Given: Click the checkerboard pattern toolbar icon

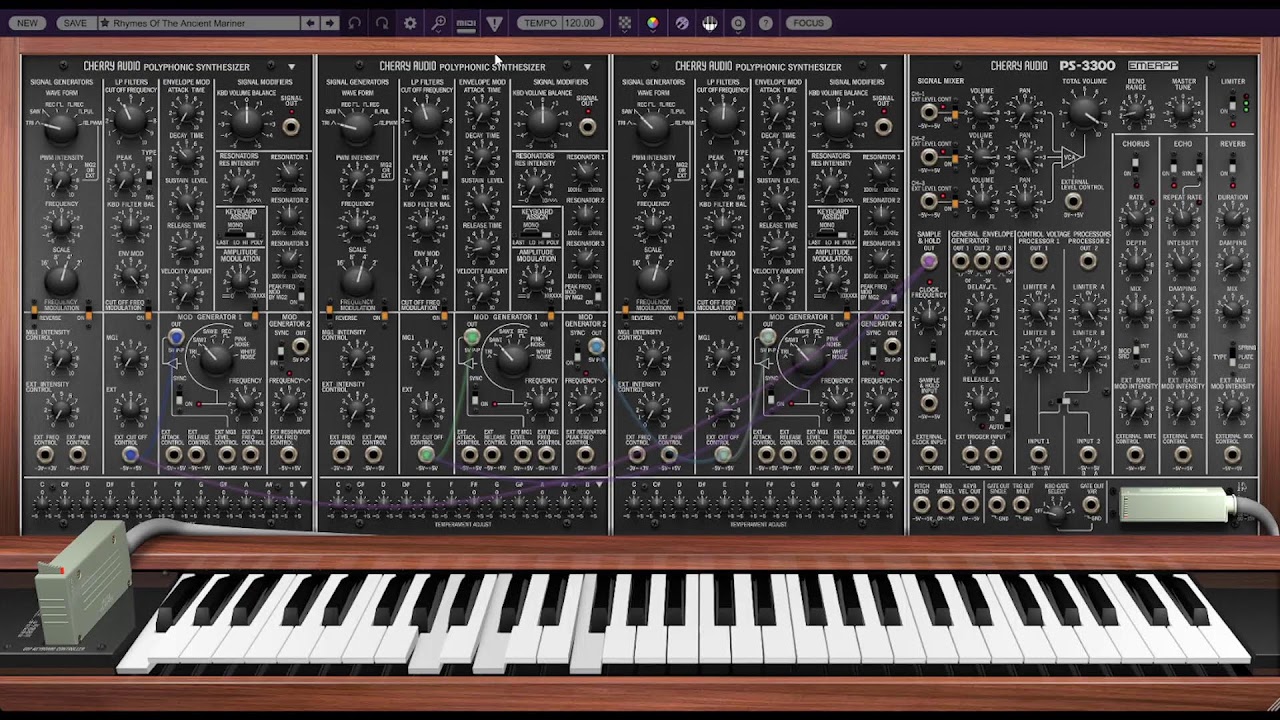Looking at the screenshot, I should (625, 23).
